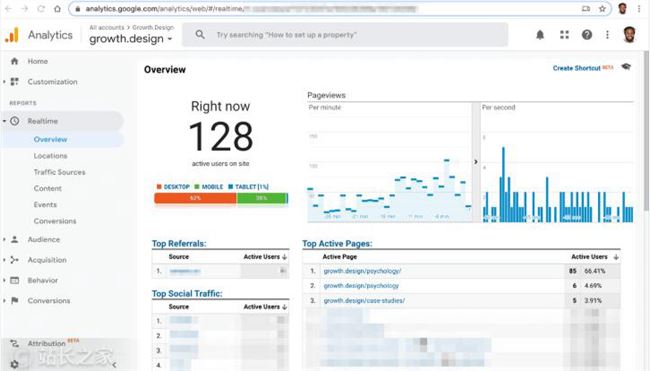Click the Home house icon
The width and height of the screenshot is (650, 371).
(x=15, y=61)
